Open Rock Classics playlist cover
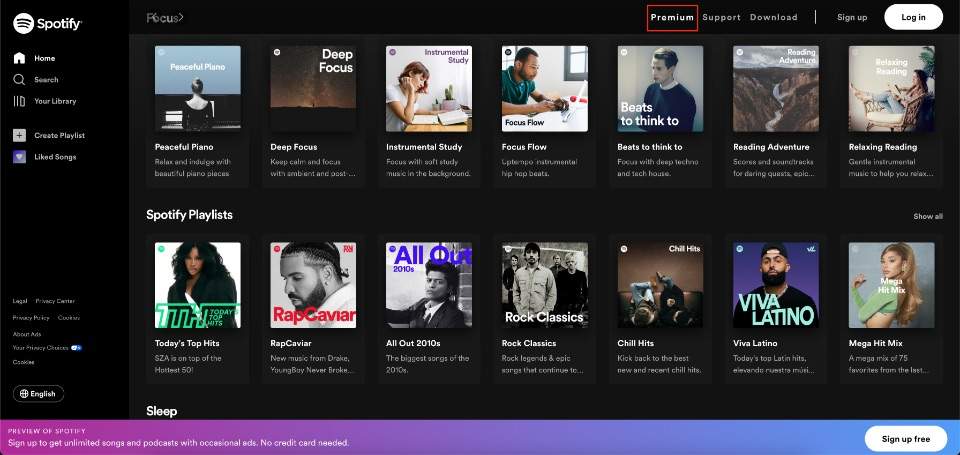 click(545, 285)
